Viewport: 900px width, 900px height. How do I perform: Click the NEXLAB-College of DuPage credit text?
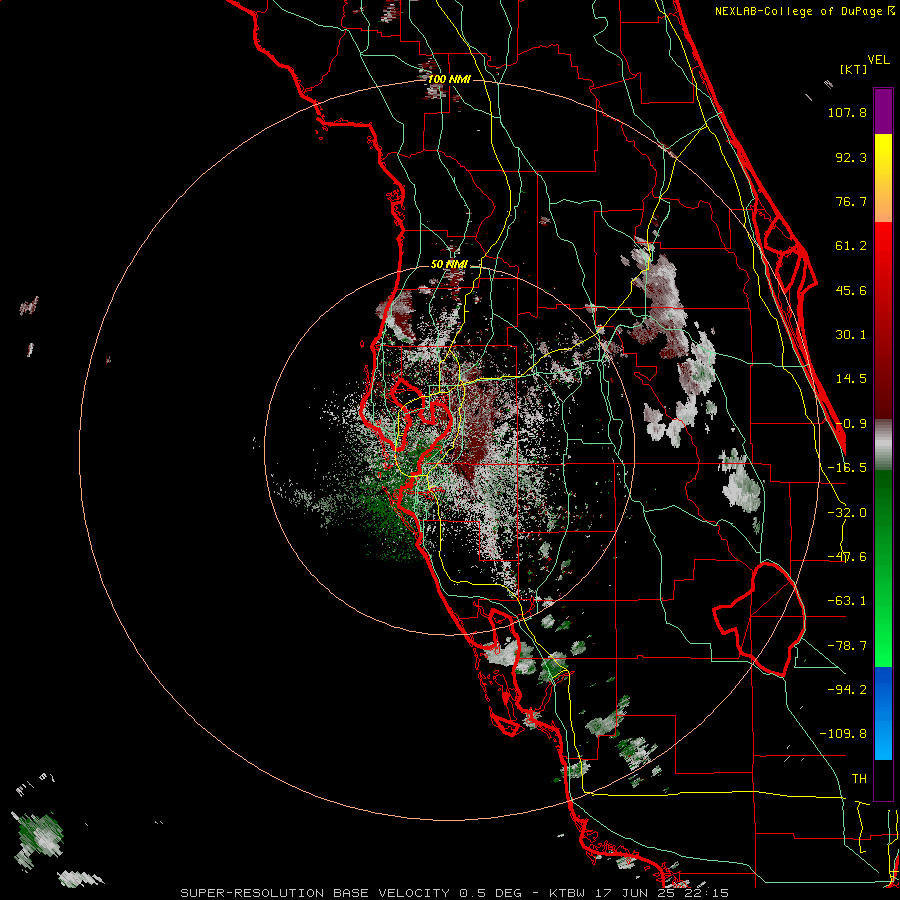pyautogui.click(x=798, y=11)
